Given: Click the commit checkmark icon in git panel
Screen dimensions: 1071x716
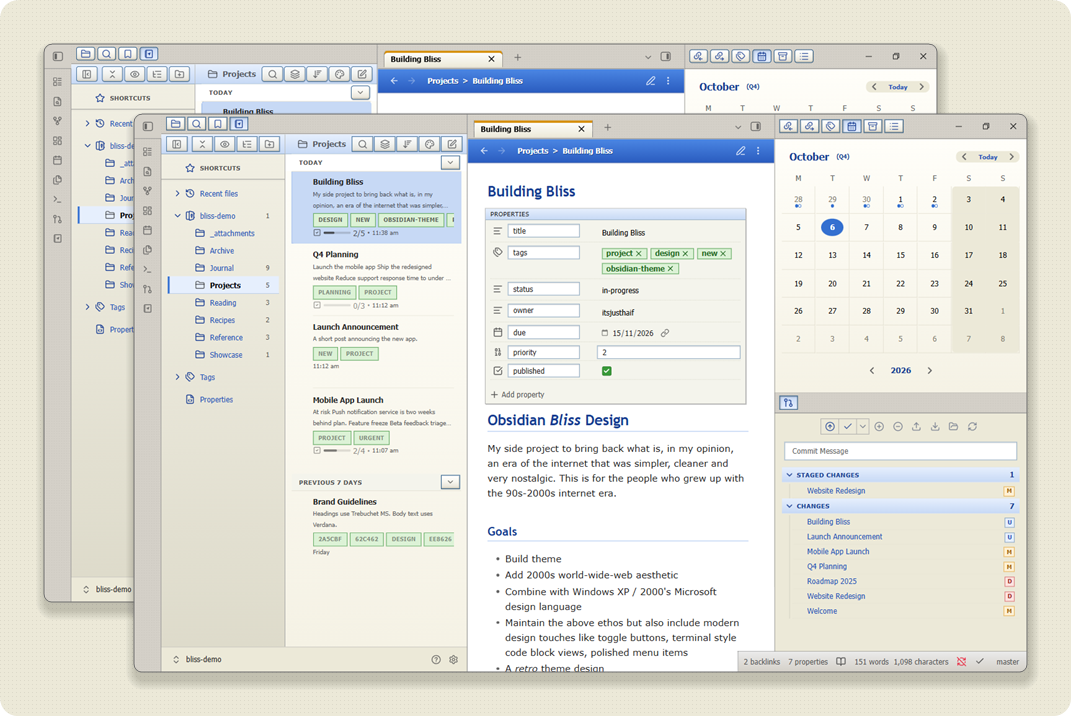Looking at the screenshot, I should 848,426.
